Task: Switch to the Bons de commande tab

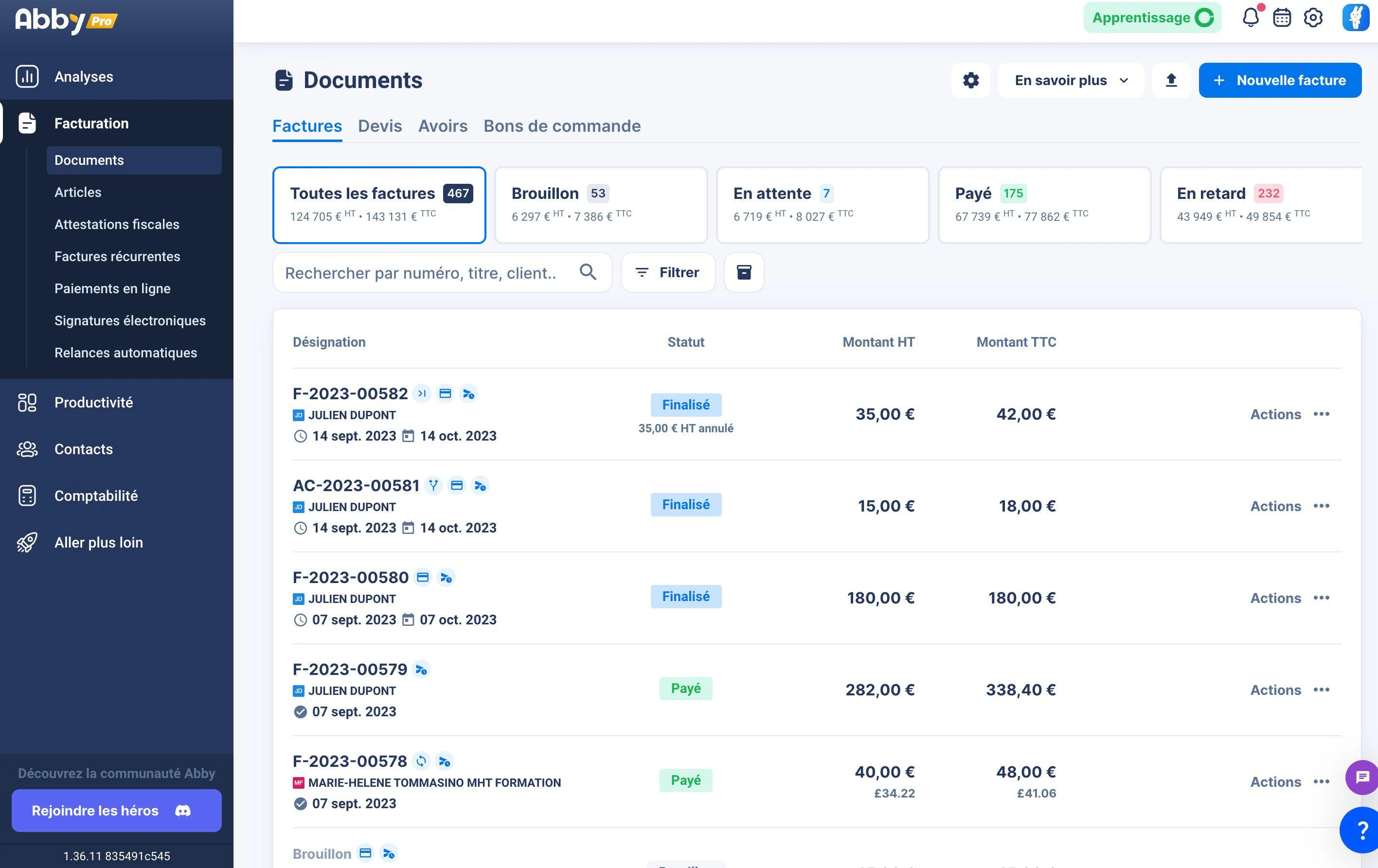Action: [562, 126]
